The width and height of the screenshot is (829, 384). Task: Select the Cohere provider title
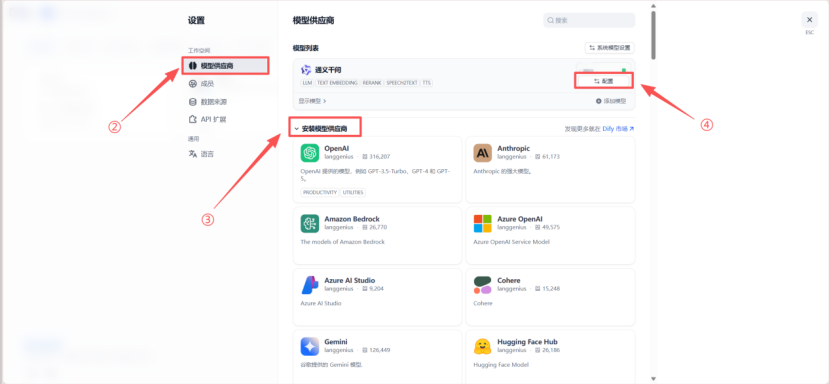pos(509,280)
